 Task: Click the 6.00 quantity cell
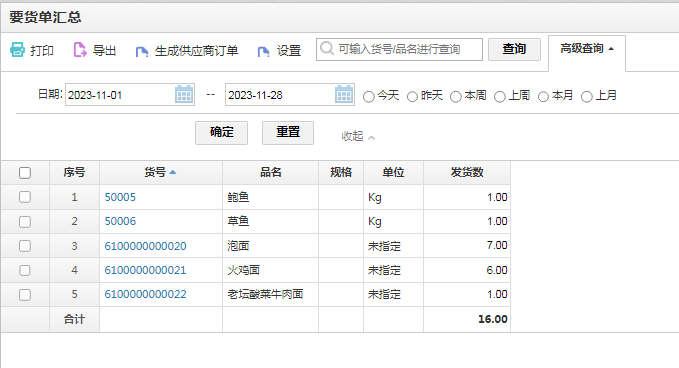[x=467, y=271]
